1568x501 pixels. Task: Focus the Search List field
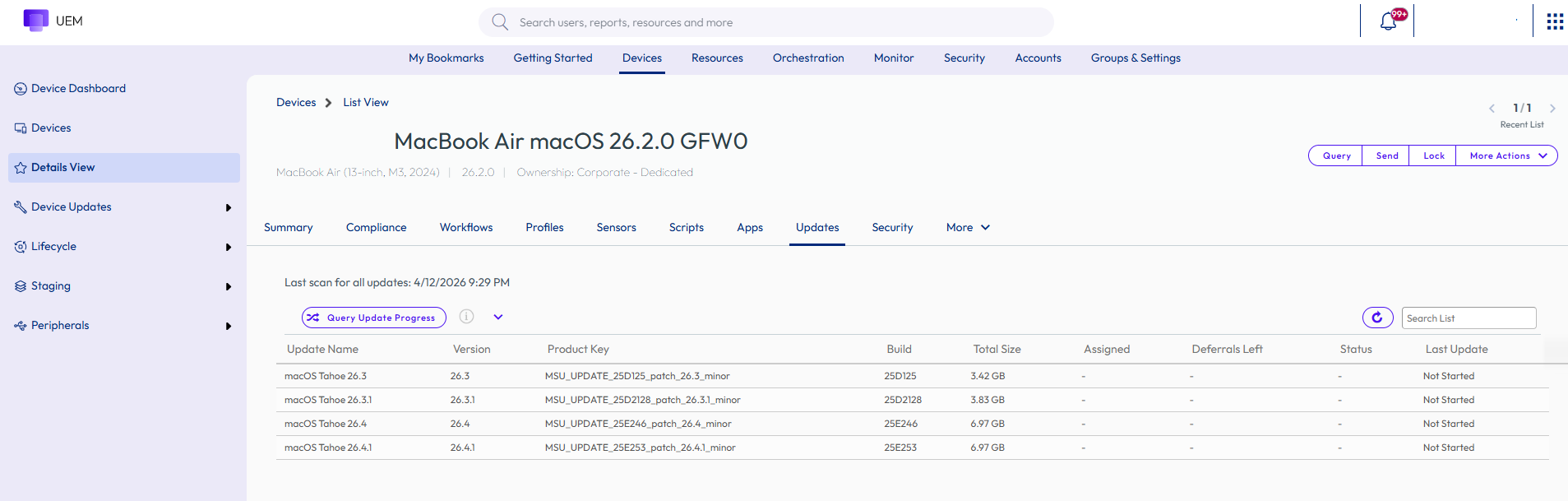[1469, 318]
